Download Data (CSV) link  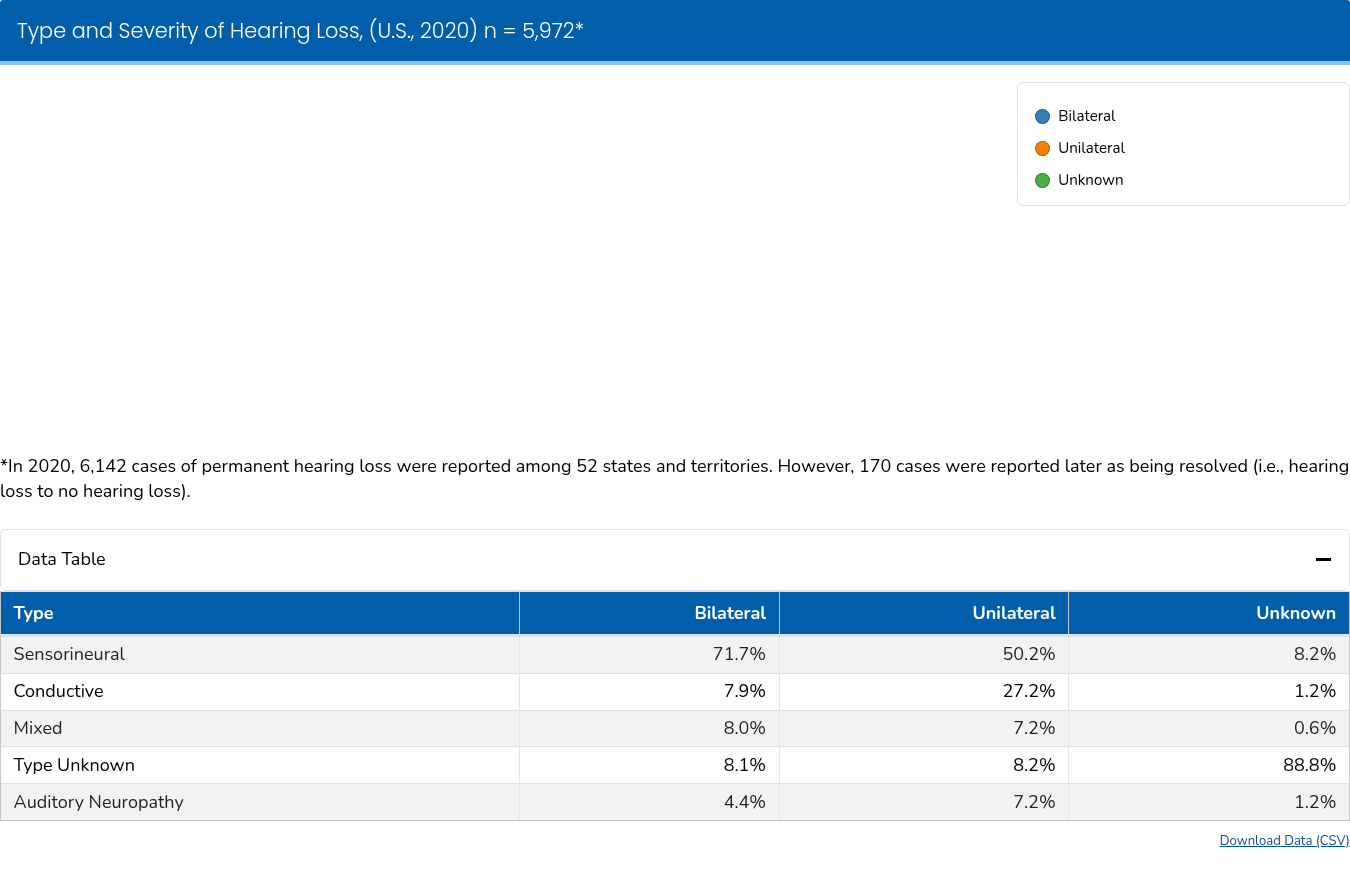[1284, 840]
